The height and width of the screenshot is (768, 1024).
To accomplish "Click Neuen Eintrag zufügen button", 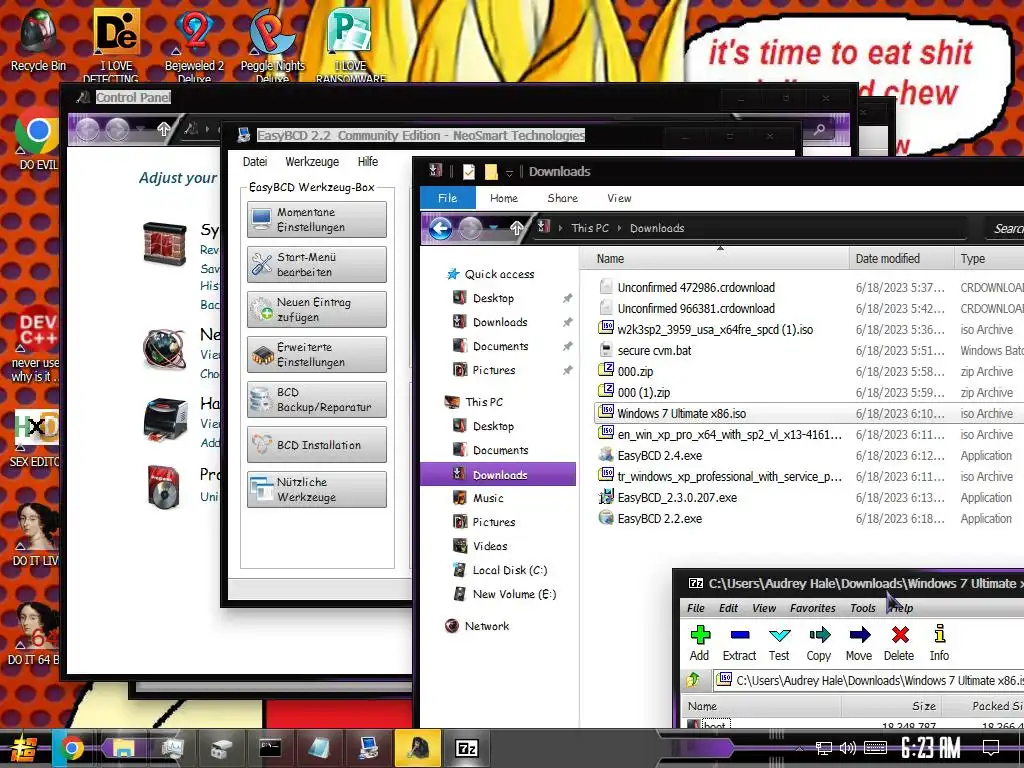I will [317, 310].
